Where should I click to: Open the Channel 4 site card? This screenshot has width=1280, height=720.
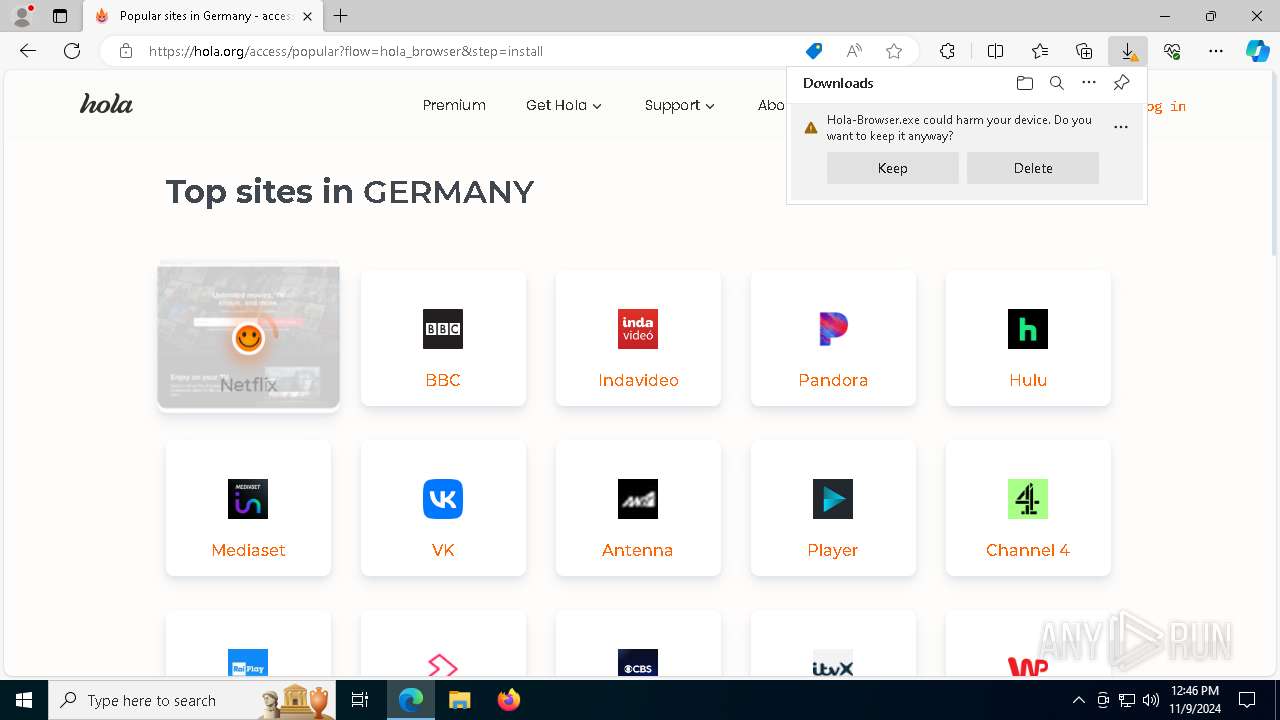pyautogui.click(x=1028, y=508)
